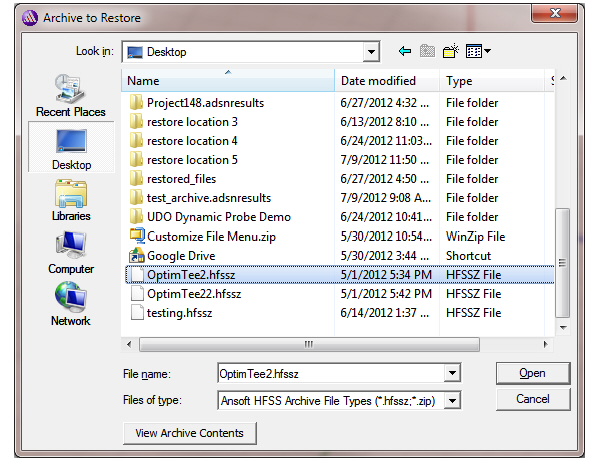
Task: Select the 'restore location 4' name
Action: pyautogui.click(x=192, y=141)
